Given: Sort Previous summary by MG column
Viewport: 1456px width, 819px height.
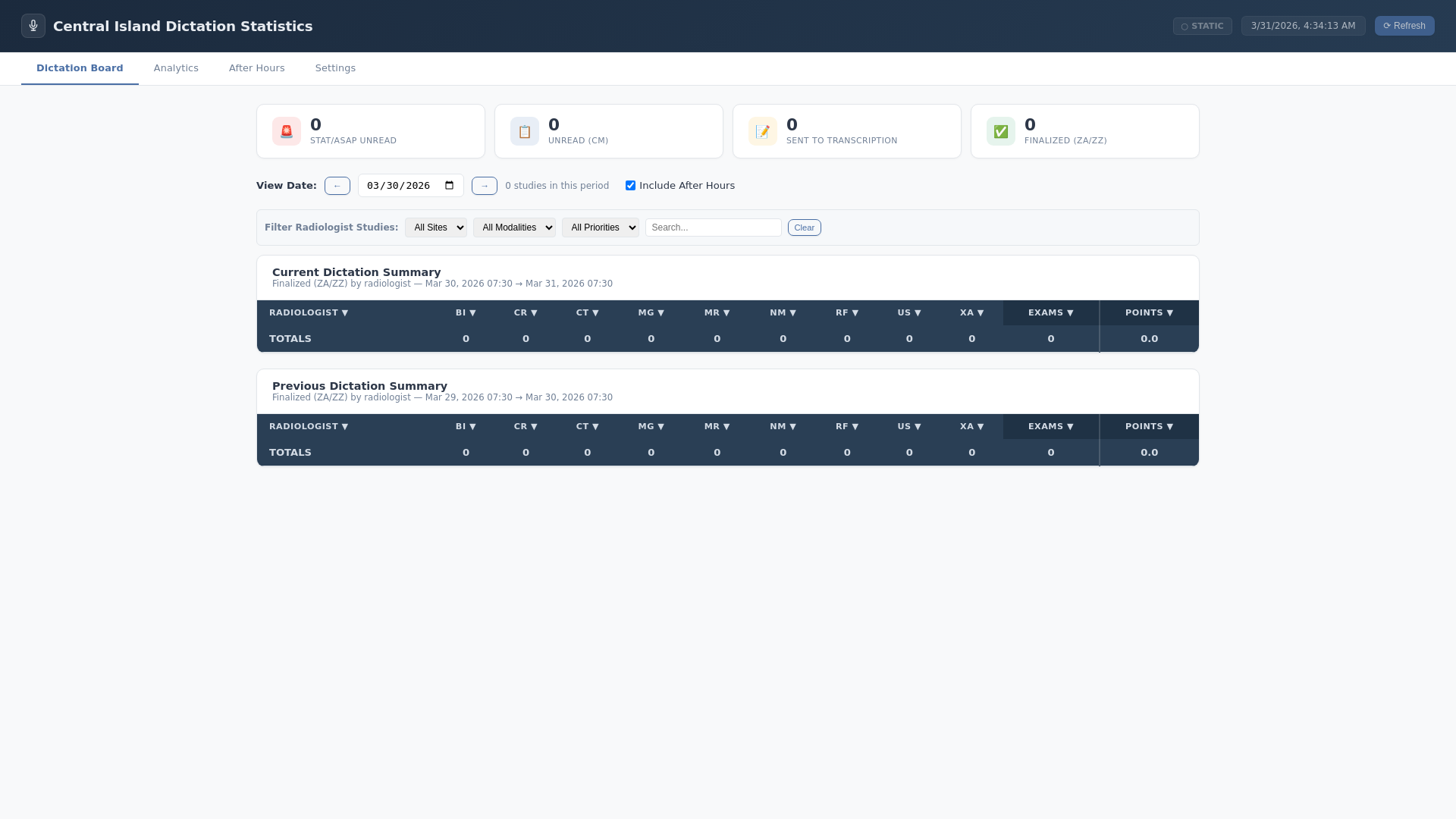Looking at the screenshot, I should coord(651,426).
